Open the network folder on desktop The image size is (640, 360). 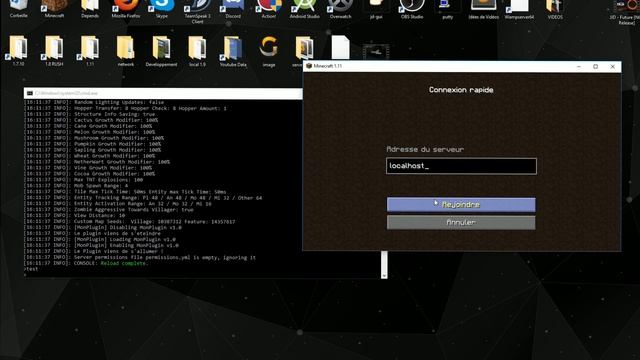click(x=126, y=51)
